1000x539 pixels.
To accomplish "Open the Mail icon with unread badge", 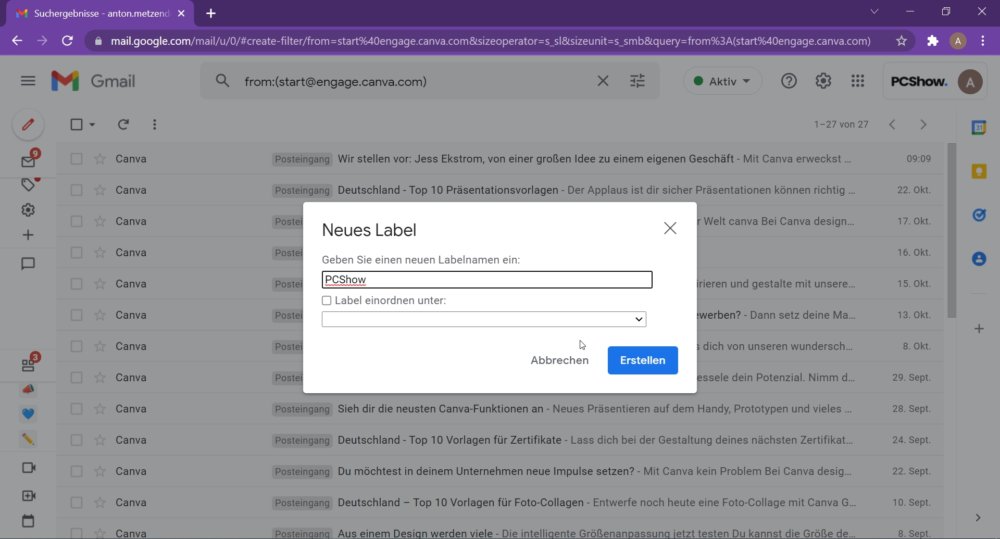I will pos(28,161).
